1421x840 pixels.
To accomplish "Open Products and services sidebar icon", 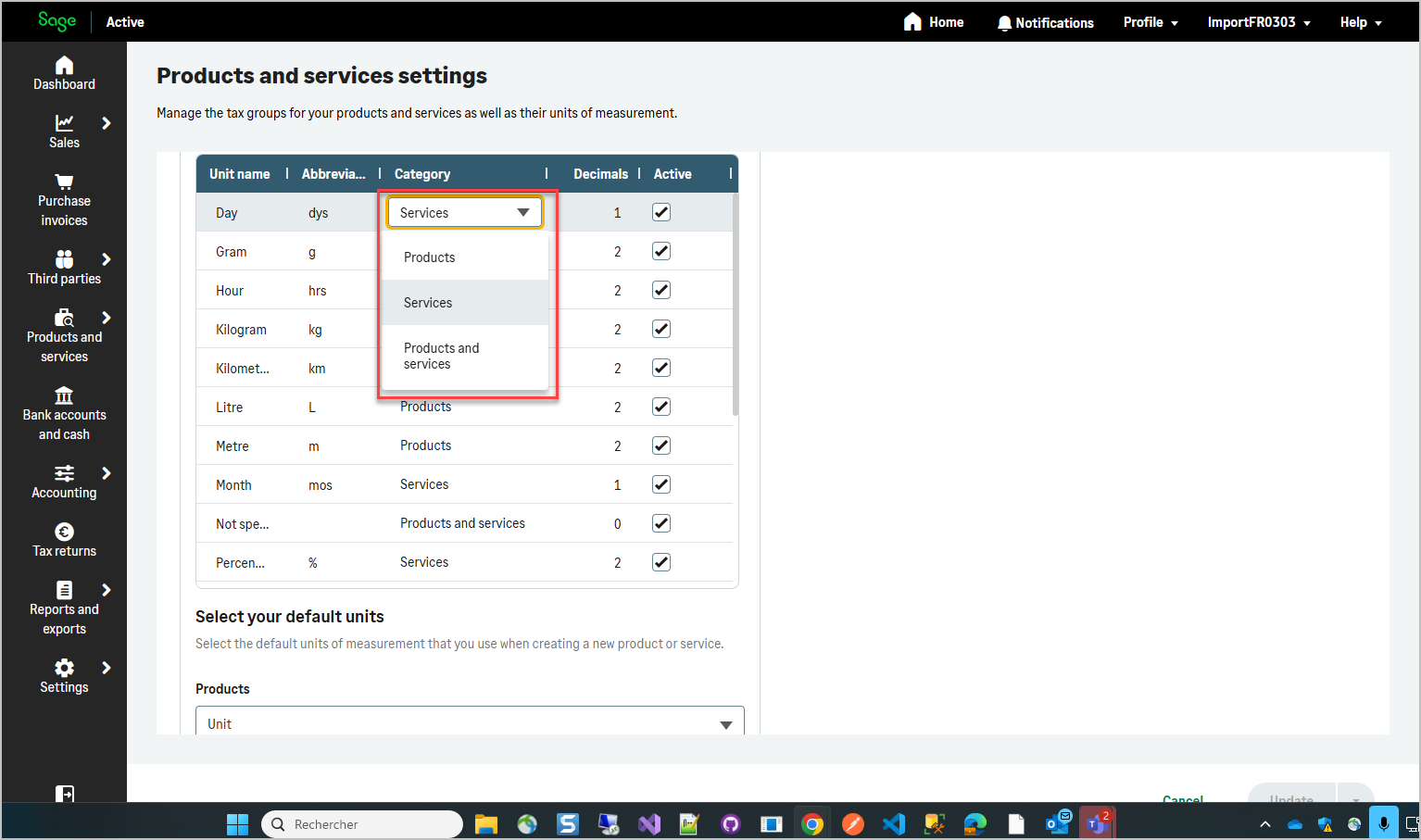I will (x=64, y=318).
